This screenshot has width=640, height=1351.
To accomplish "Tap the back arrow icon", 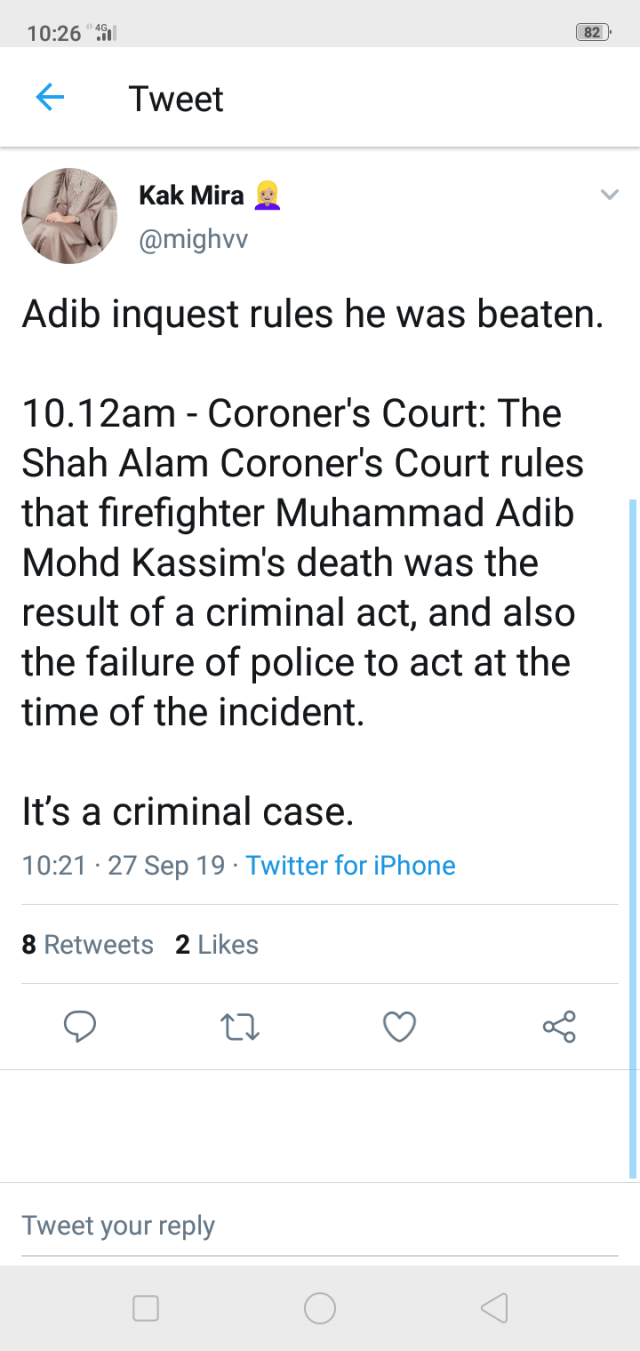I will coord(49,98).
